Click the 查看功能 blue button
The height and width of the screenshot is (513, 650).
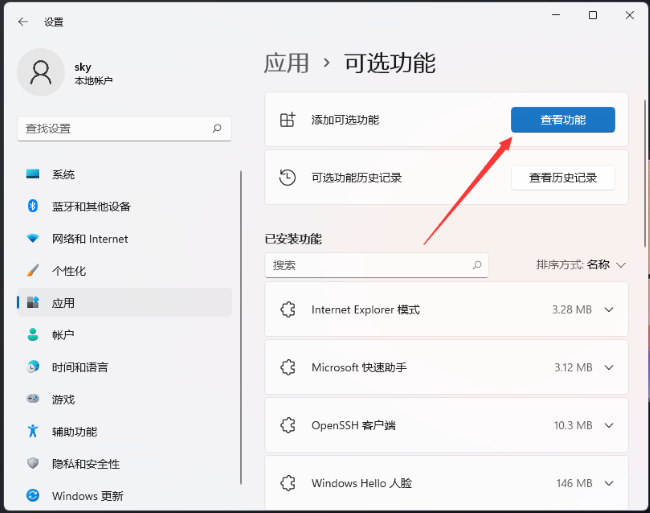coord(563,120)
